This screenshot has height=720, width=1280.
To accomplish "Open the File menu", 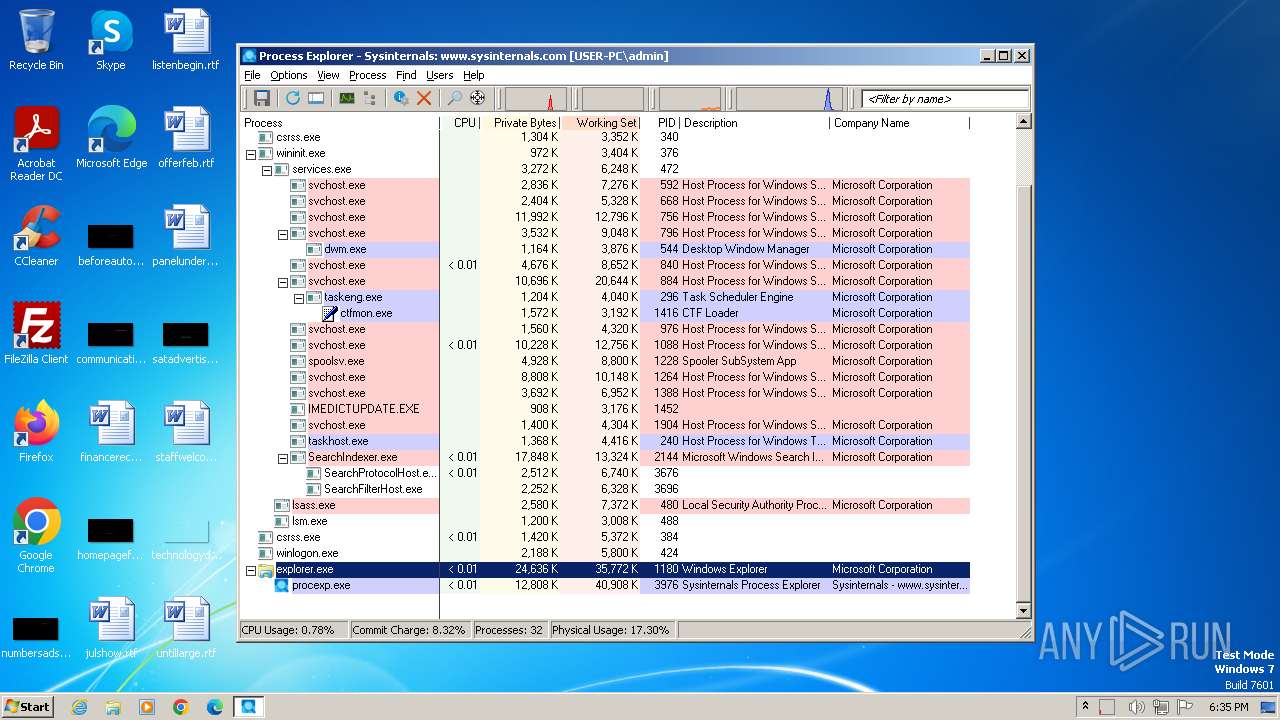I will [252, 75].
